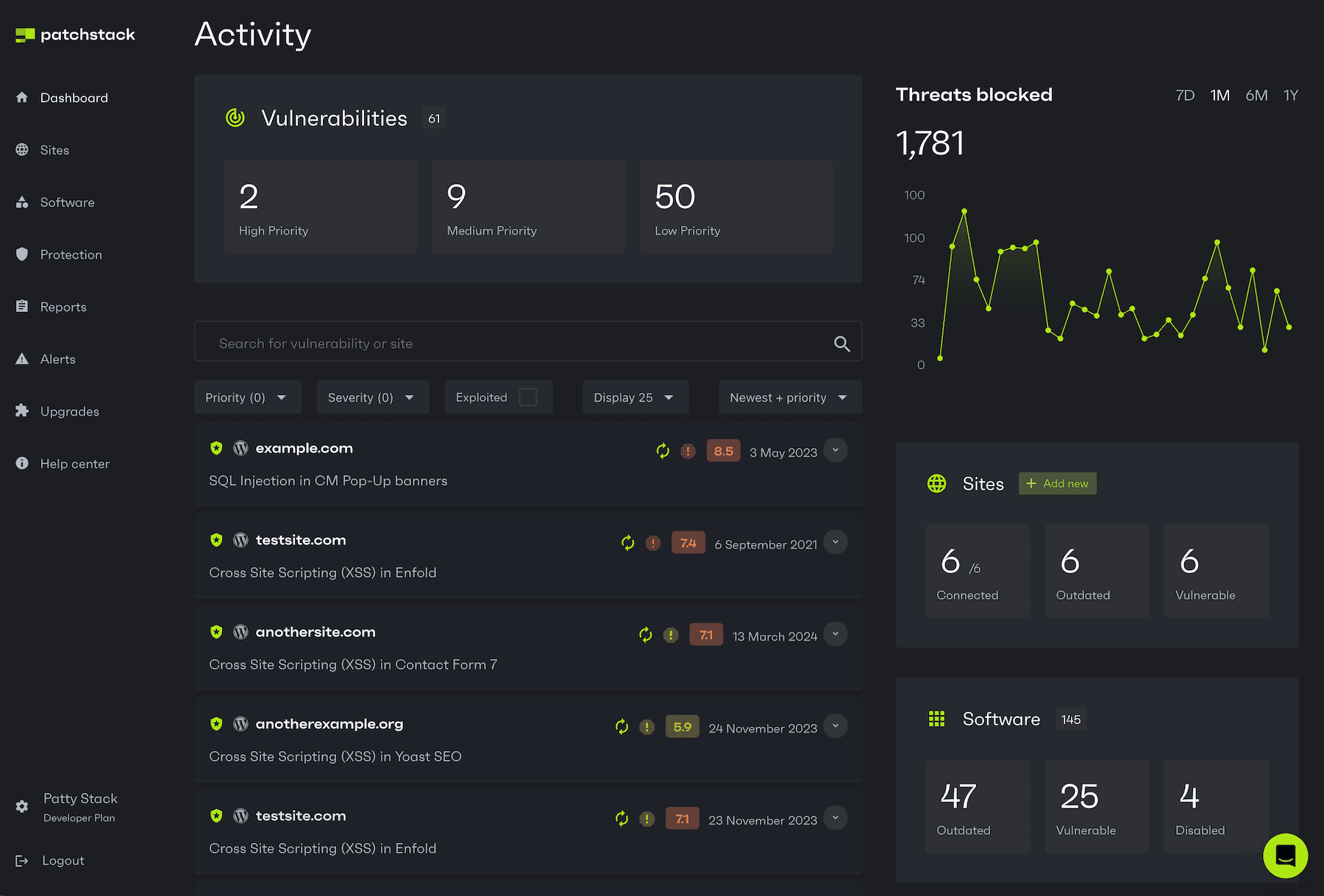The image size is (1324, 896).
Task: Click the Add new site button
Action: 1057,483
